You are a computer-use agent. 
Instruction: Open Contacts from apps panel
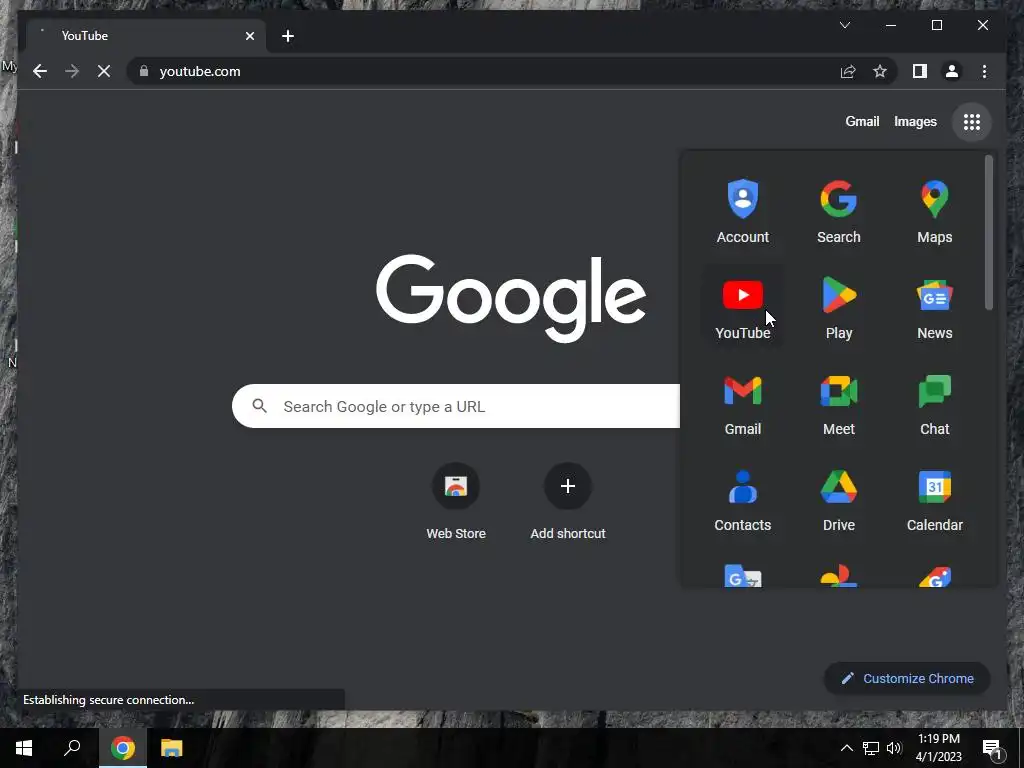pos(743,500)
